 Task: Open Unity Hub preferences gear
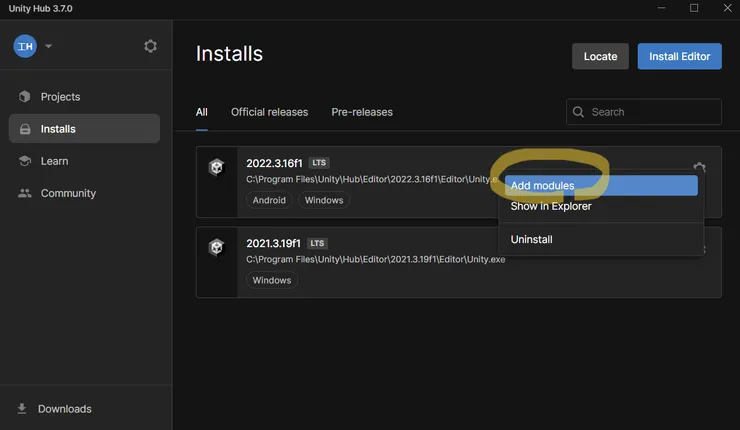click(151, 46)
